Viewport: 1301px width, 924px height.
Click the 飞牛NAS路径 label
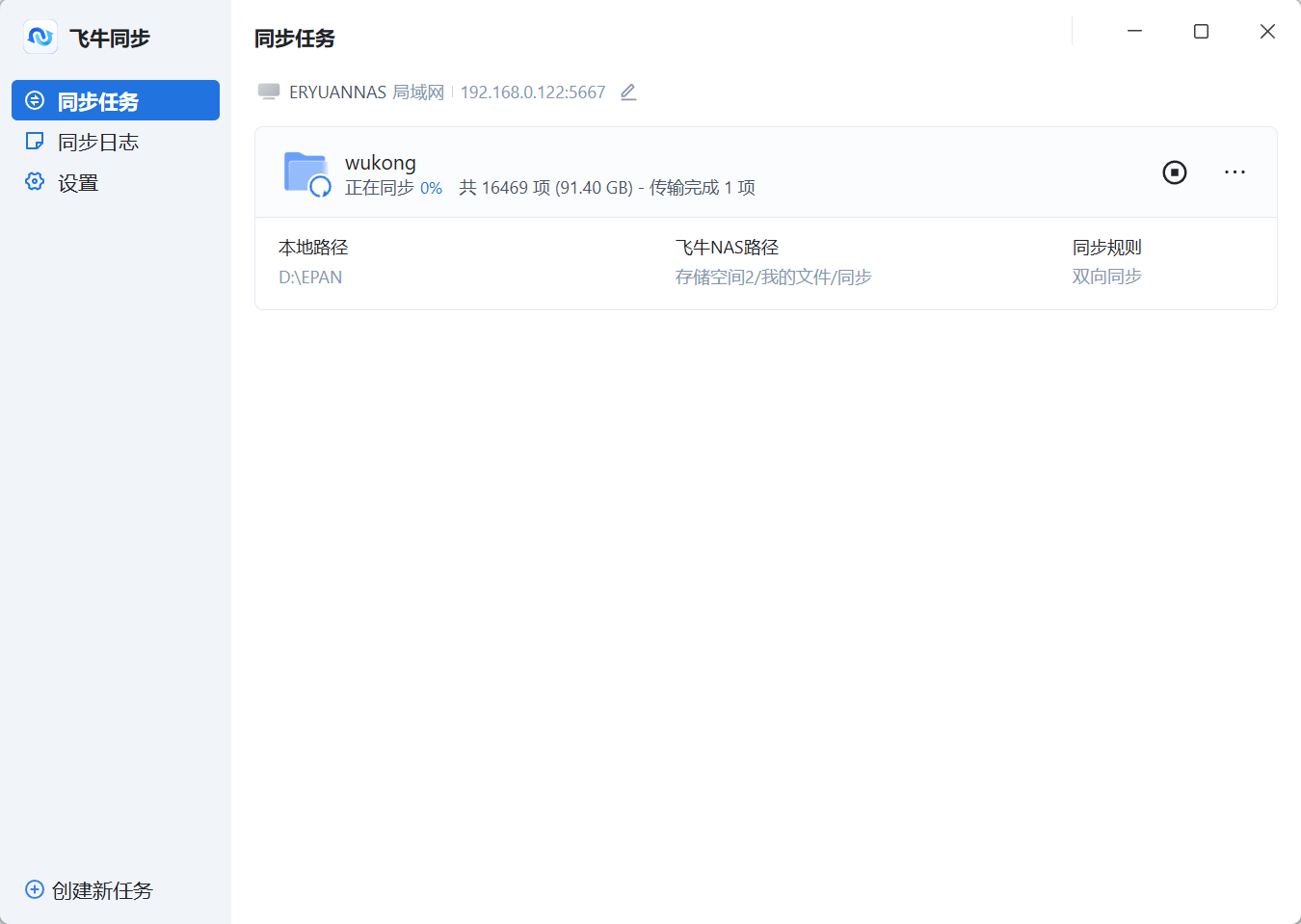pos(727,248)
